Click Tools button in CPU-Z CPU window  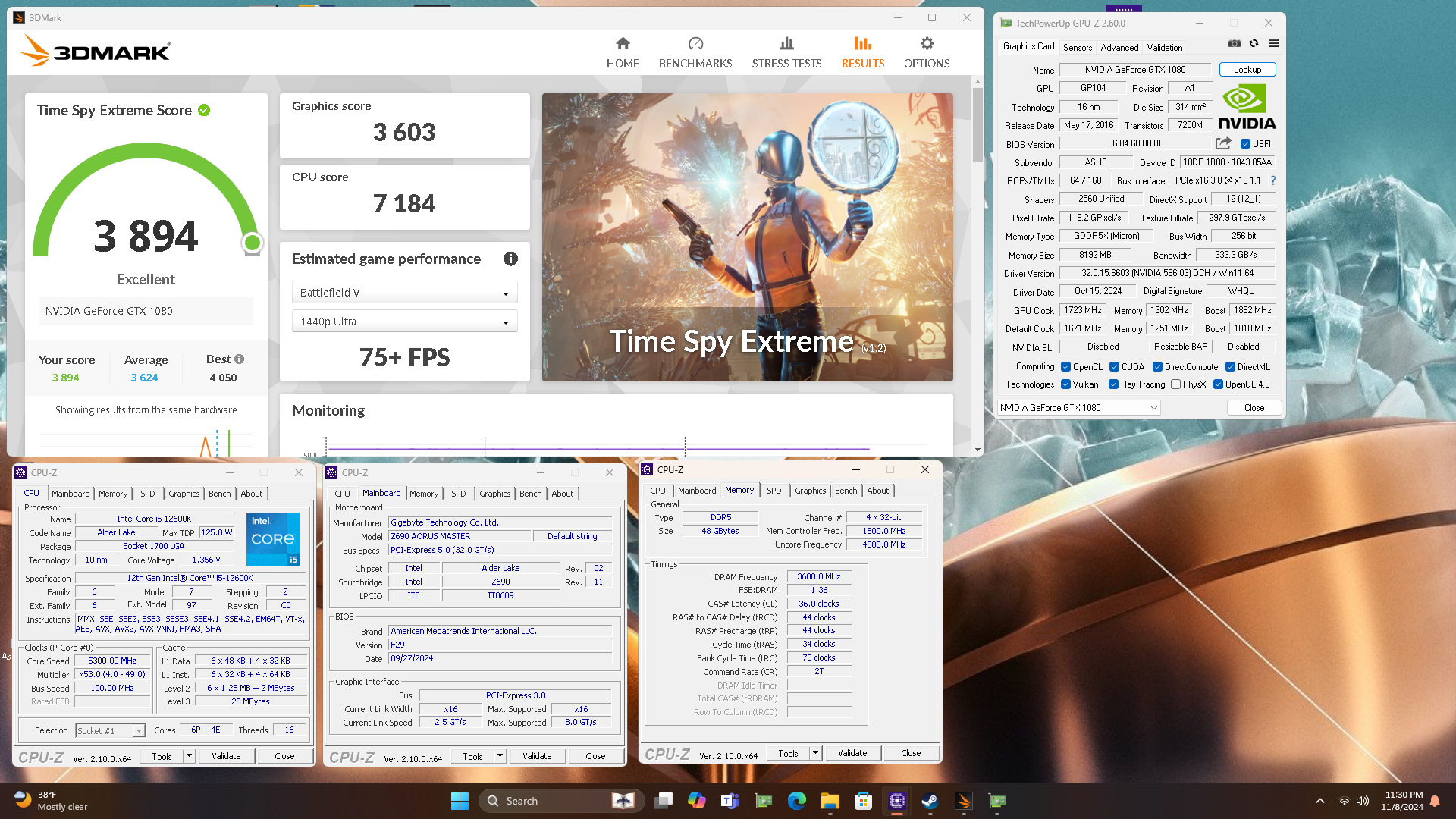tap(162, 756)
